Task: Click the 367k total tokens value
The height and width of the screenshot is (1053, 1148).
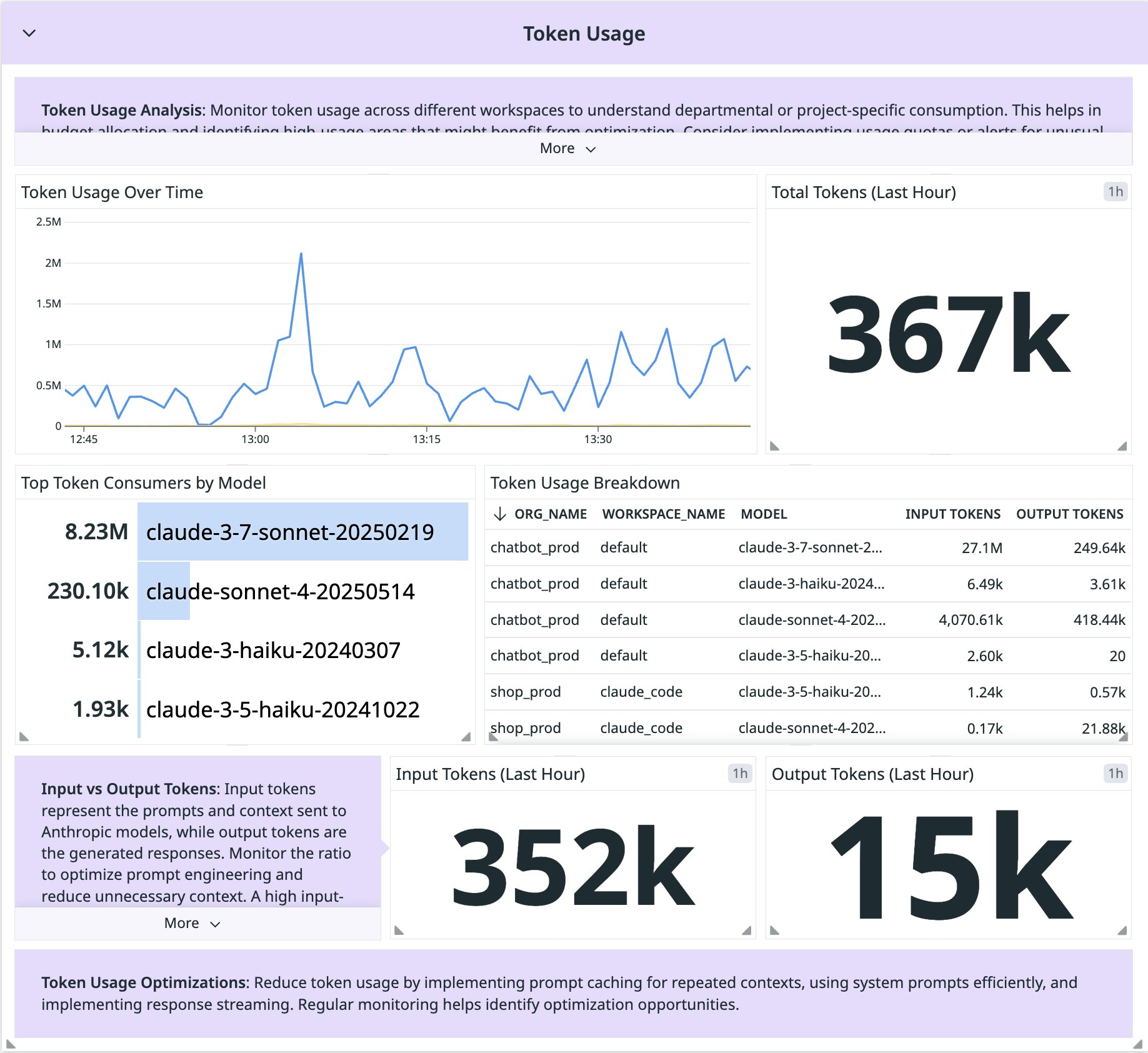Action: [x=948, y=333]
